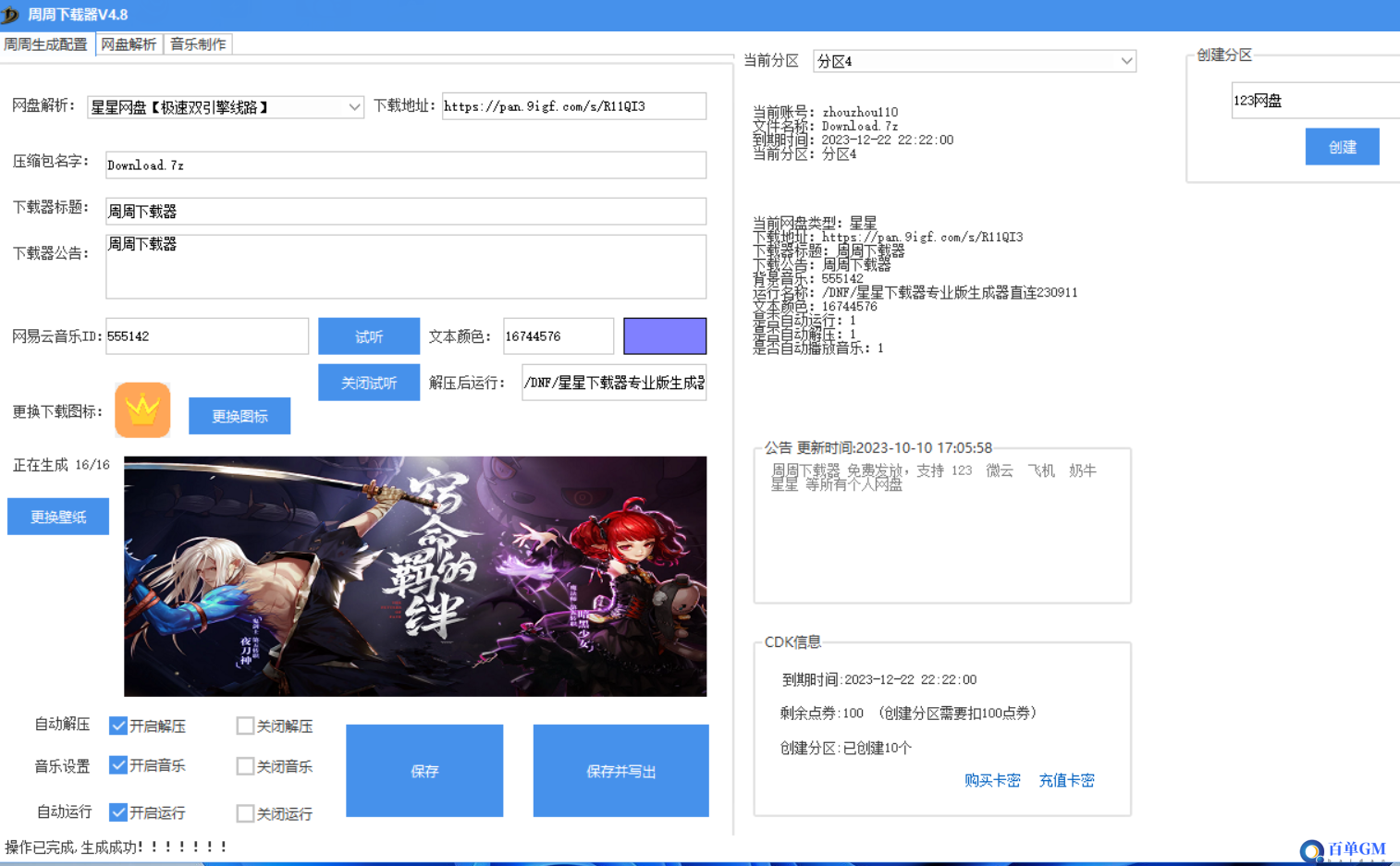Focus the 下载器标题 input field
1400x866 pixels.
[406, 212]
